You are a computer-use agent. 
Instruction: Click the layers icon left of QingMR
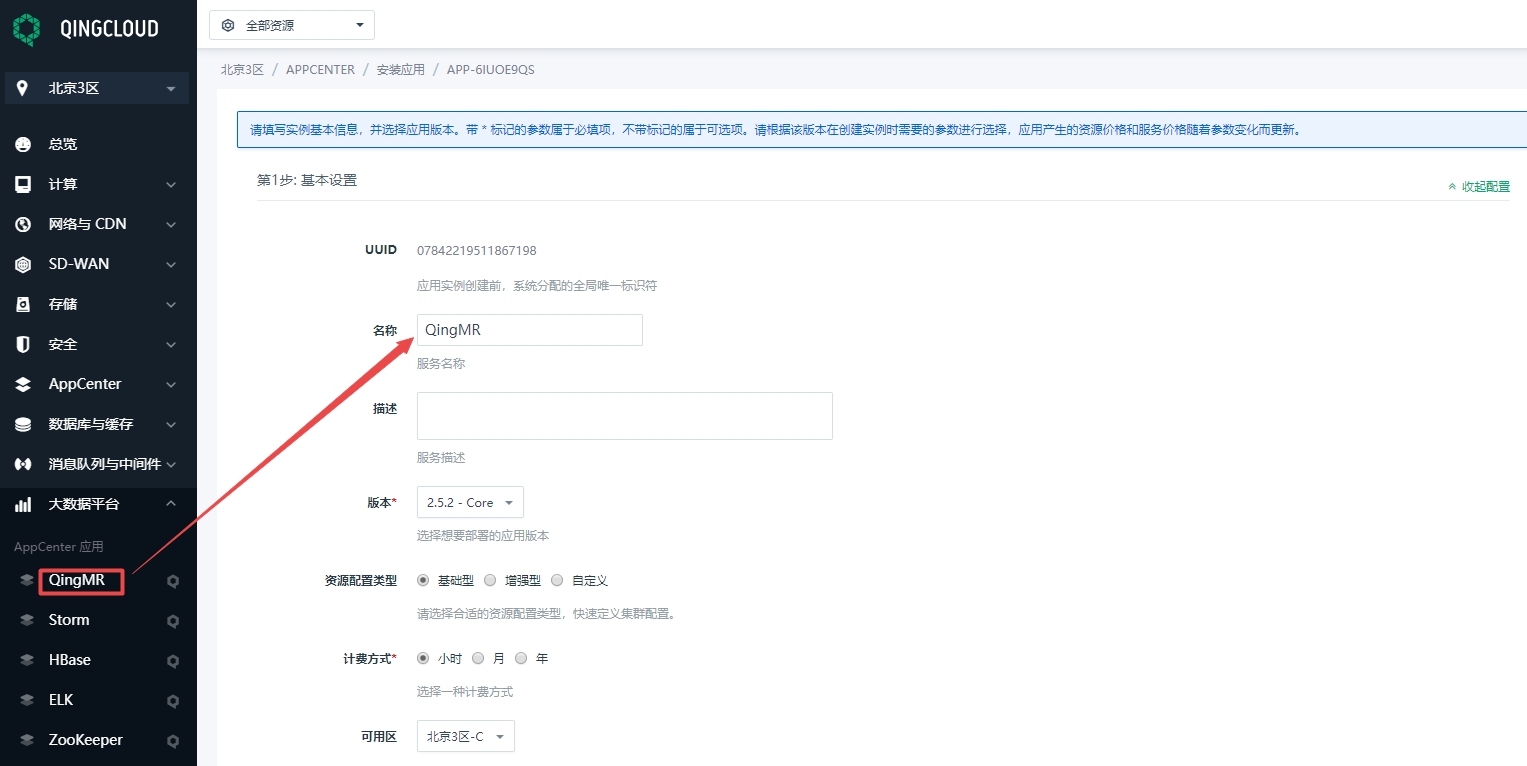click(27, 580)
